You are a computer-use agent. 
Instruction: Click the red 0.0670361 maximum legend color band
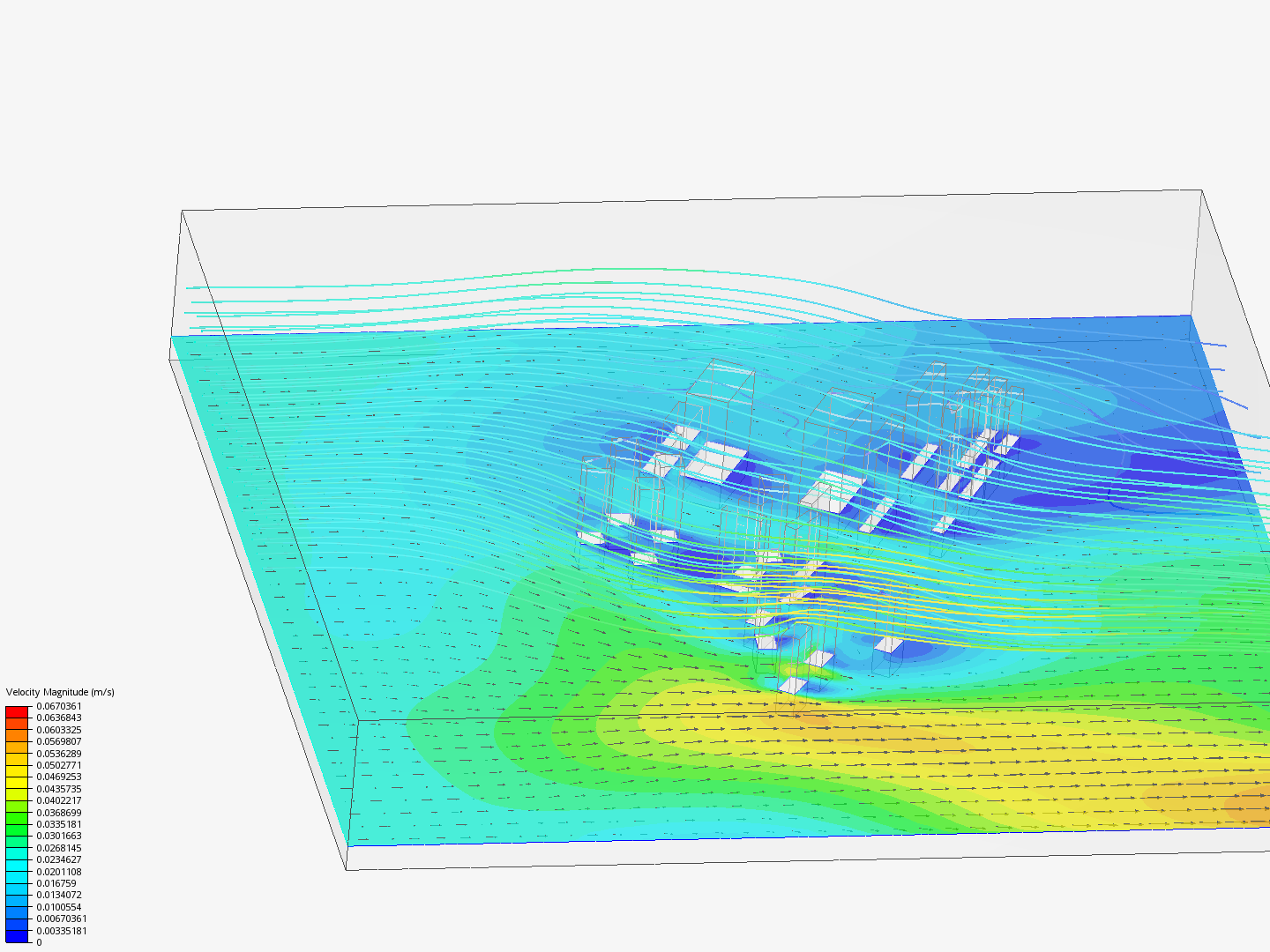click(15, 711)
